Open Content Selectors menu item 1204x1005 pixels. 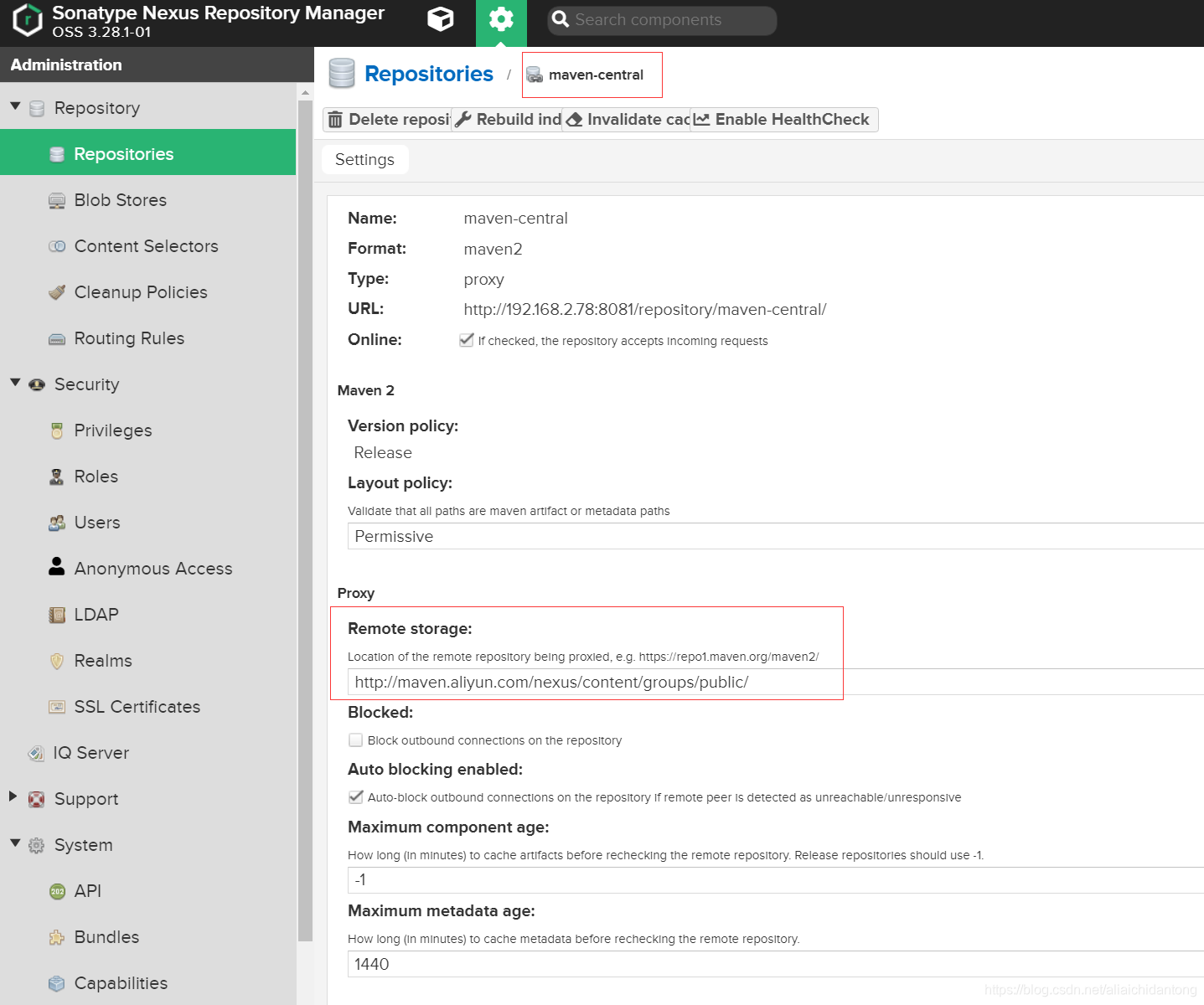tap(147, 246)
